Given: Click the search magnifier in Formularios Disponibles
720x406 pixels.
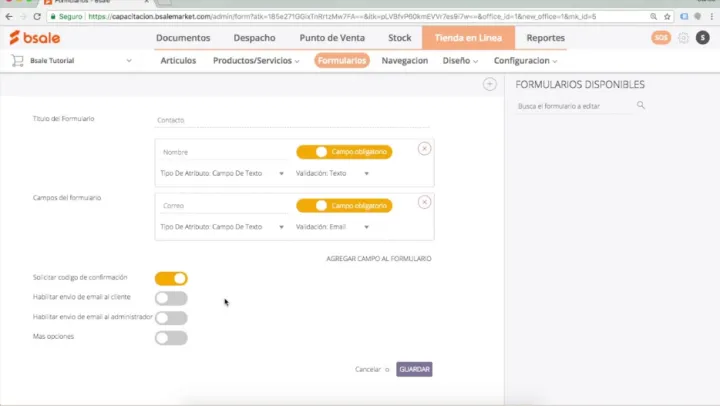Looking at the screenshot, I should tap(641, 105).
